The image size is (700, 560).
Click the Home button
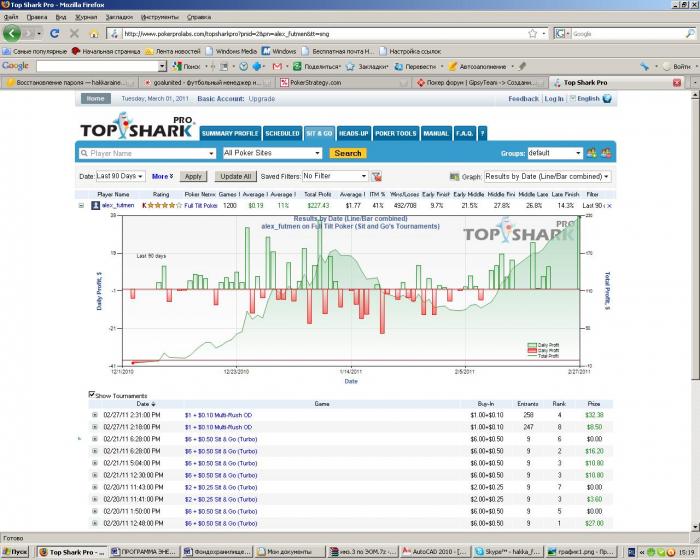[96, 99]
